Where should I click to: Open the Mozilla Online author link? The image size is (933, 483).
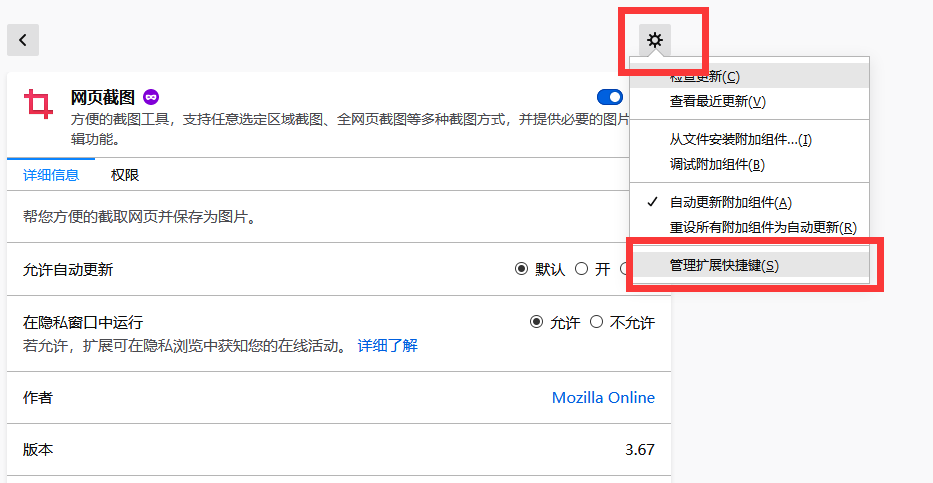tap(603, 397)
